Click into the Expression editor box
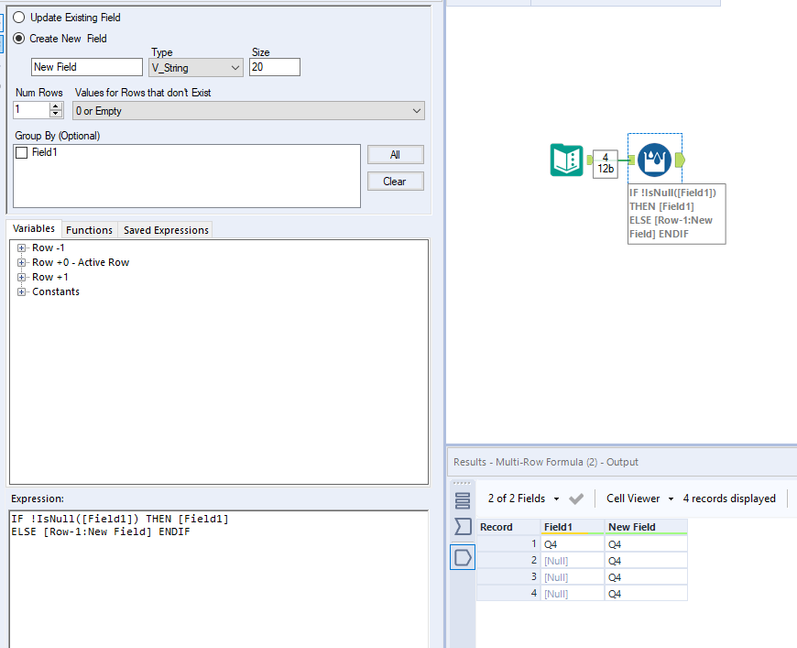The image size is (797, 648). point(219,579)
